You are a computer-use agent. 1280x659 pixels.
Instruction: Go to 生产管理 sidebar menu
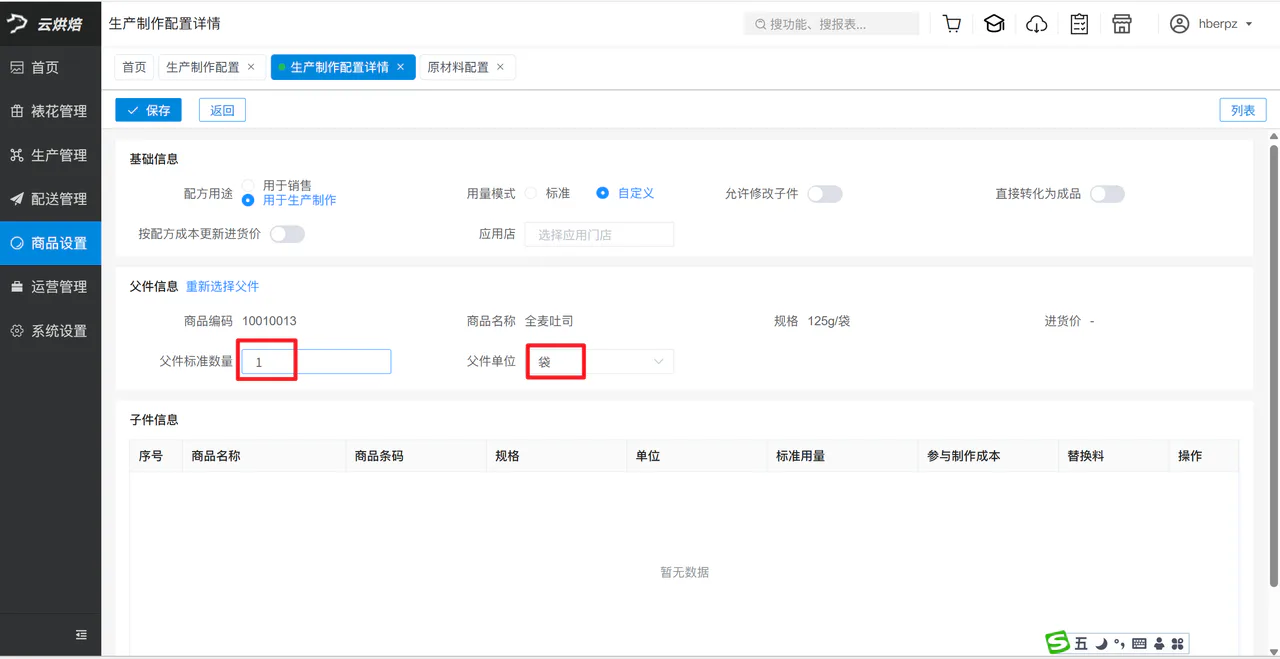pos(50,155)
